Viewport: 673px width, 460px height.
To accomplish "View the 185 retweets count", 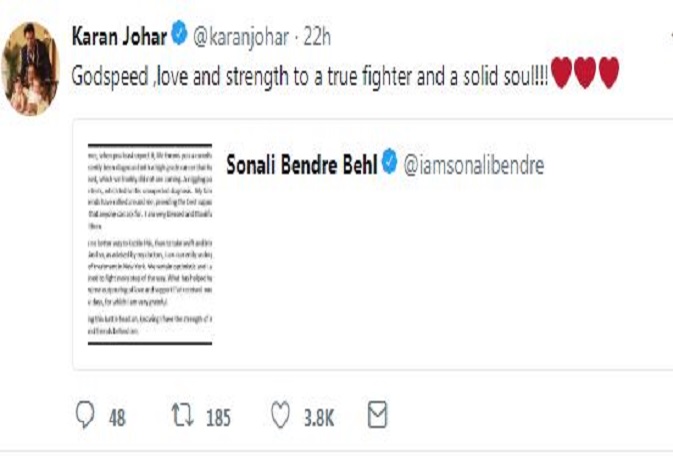I will coord(218,418).
